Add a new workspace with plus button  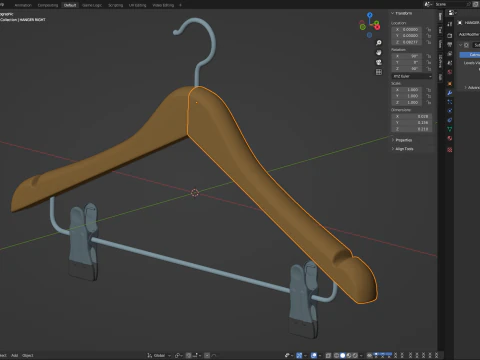(x=180, y=5)
